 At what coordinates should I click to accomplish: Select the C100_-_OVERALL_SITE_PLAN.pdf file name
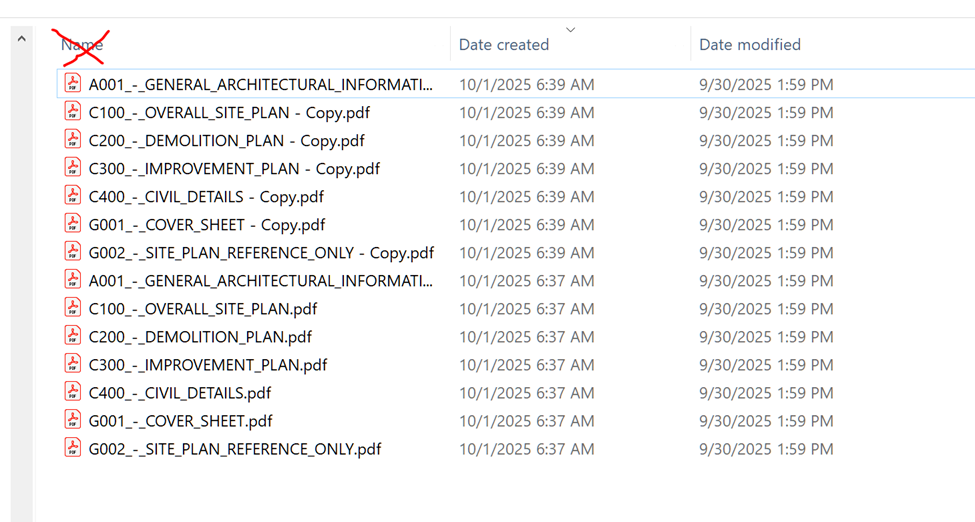coord(203,309)
